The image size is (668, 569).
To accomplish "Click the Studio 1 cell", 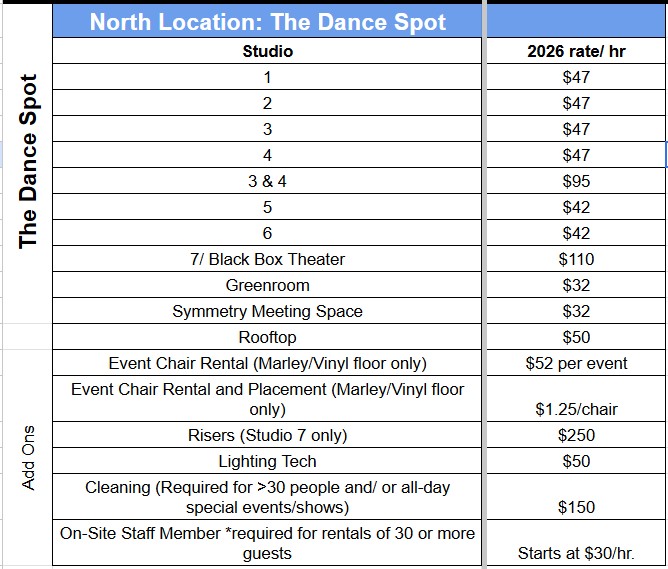I will [x=268, y=77].
